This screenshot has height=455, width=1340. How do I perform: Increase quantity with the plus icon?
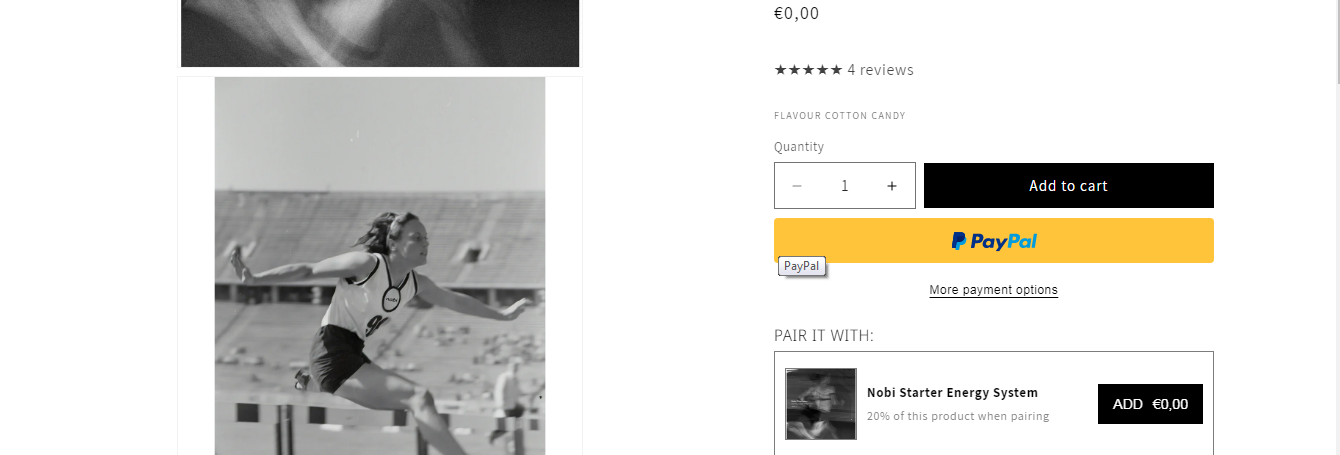(x=892, y=186)
